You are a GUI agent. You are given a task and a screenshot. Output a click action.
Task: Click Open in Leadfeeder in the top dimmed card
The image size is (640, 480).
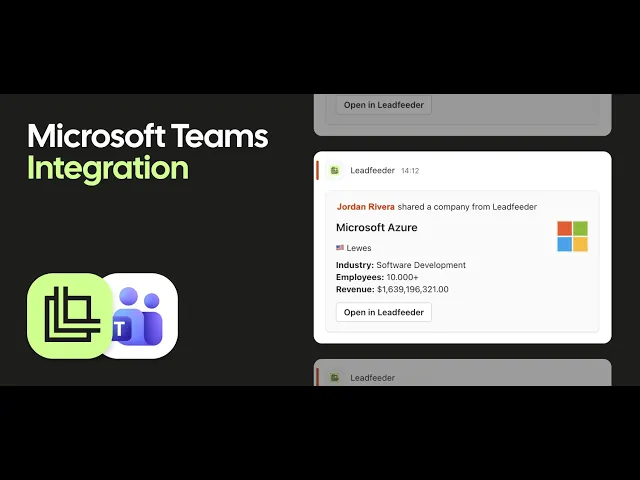(384, 105)
